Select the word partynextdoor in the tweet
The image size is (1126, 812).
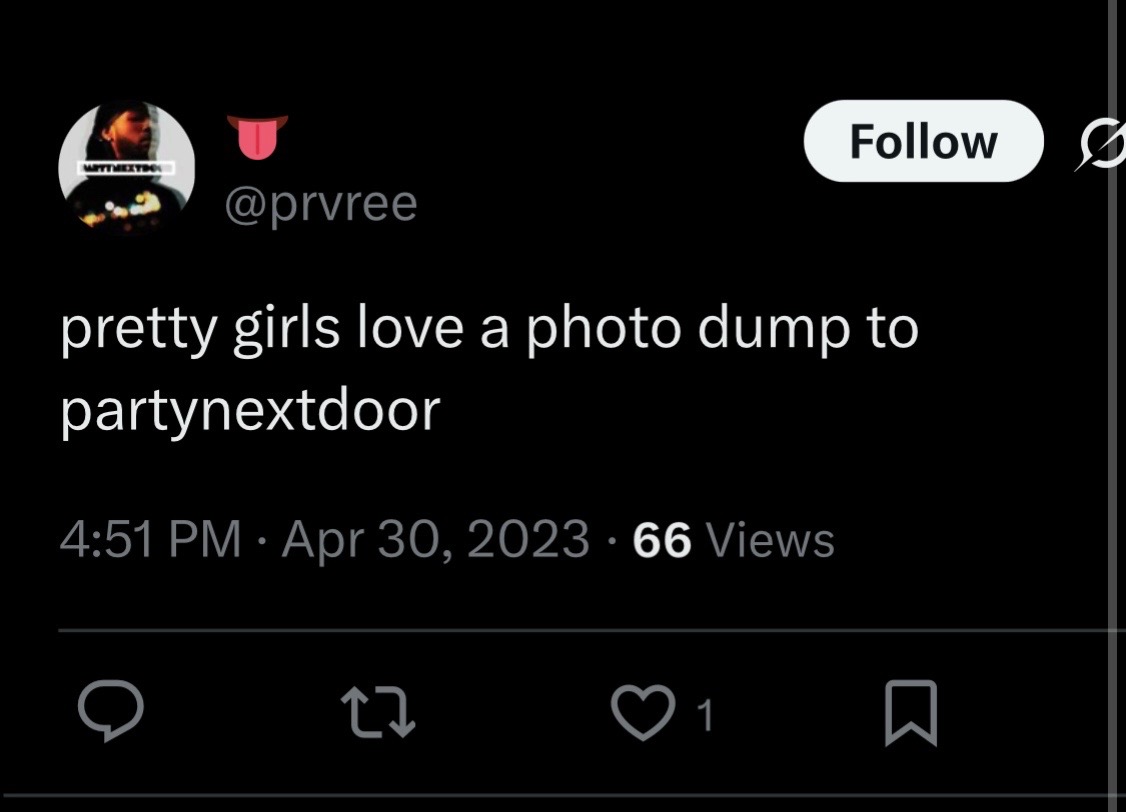click(x=250, y=411)
